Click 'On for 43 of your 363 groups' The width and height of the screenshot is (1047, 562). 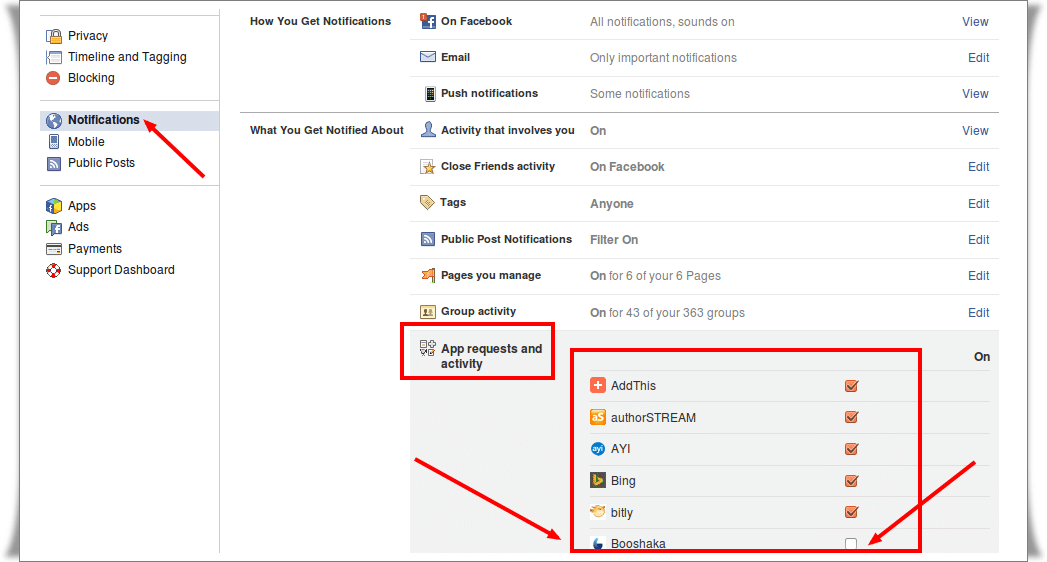[667, 313]
